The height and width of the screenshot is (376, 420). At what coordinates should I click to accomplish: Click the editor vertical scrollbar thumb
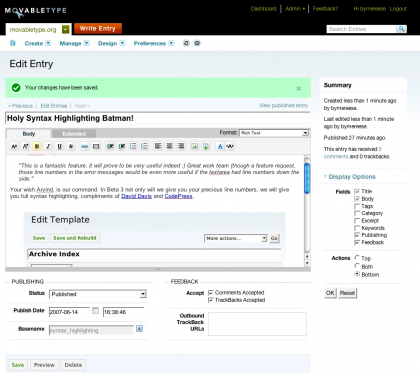pos(307,178)
